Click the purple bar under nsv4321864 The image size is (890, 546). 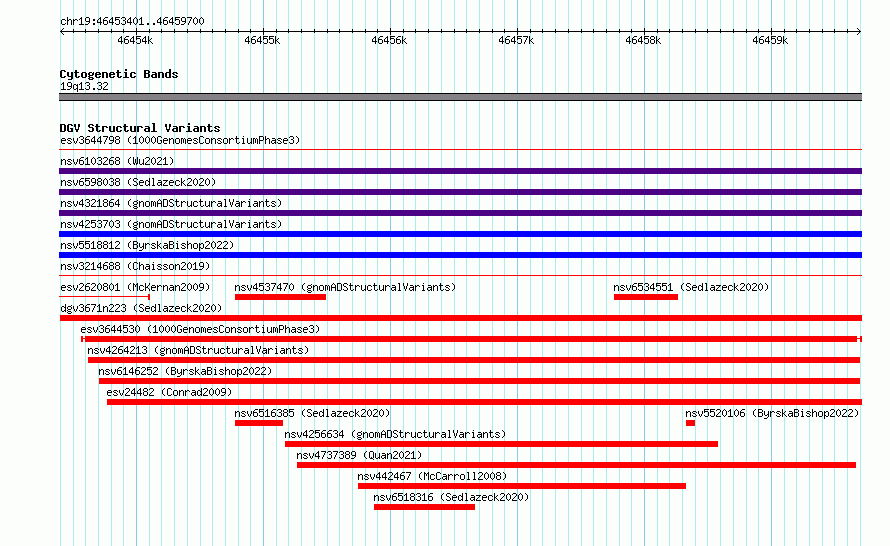pyautogui.click(x=460, y=213)
